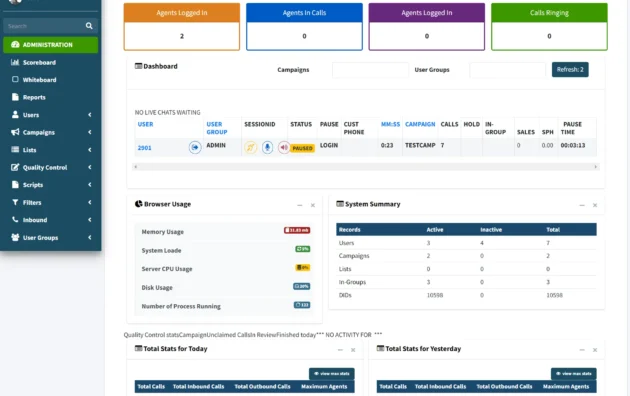The image size is (630, 396).
Task: Expand the Quality Control submenu chevron
Action: (x=90, y=167)
